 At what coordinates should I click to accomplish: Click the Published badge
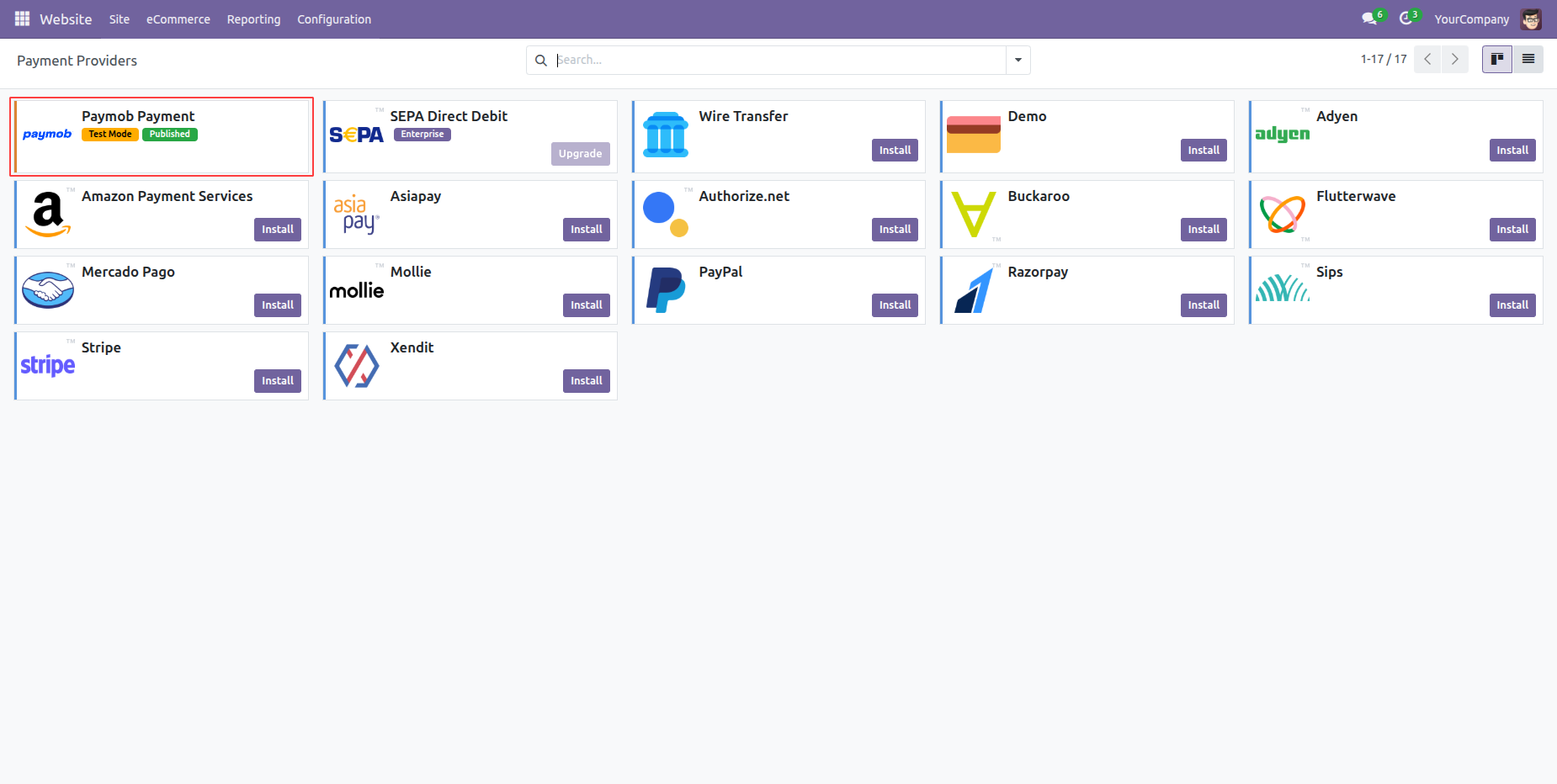coord(170,135)
